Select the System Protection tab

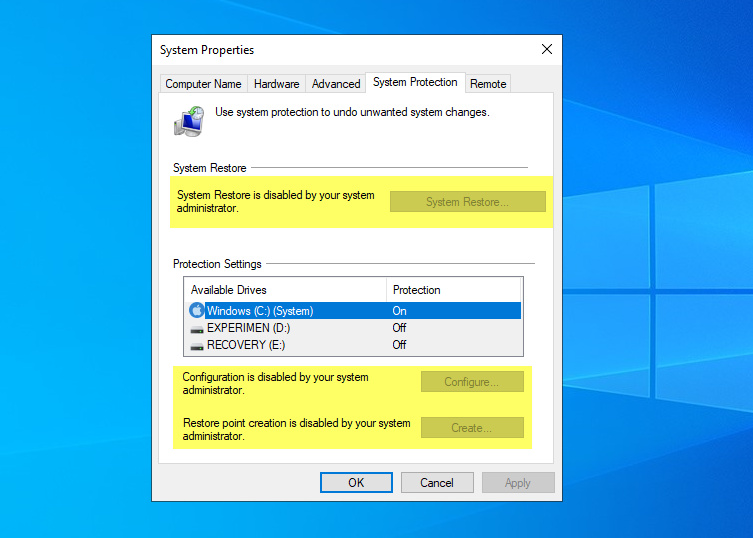coord(415,83)
